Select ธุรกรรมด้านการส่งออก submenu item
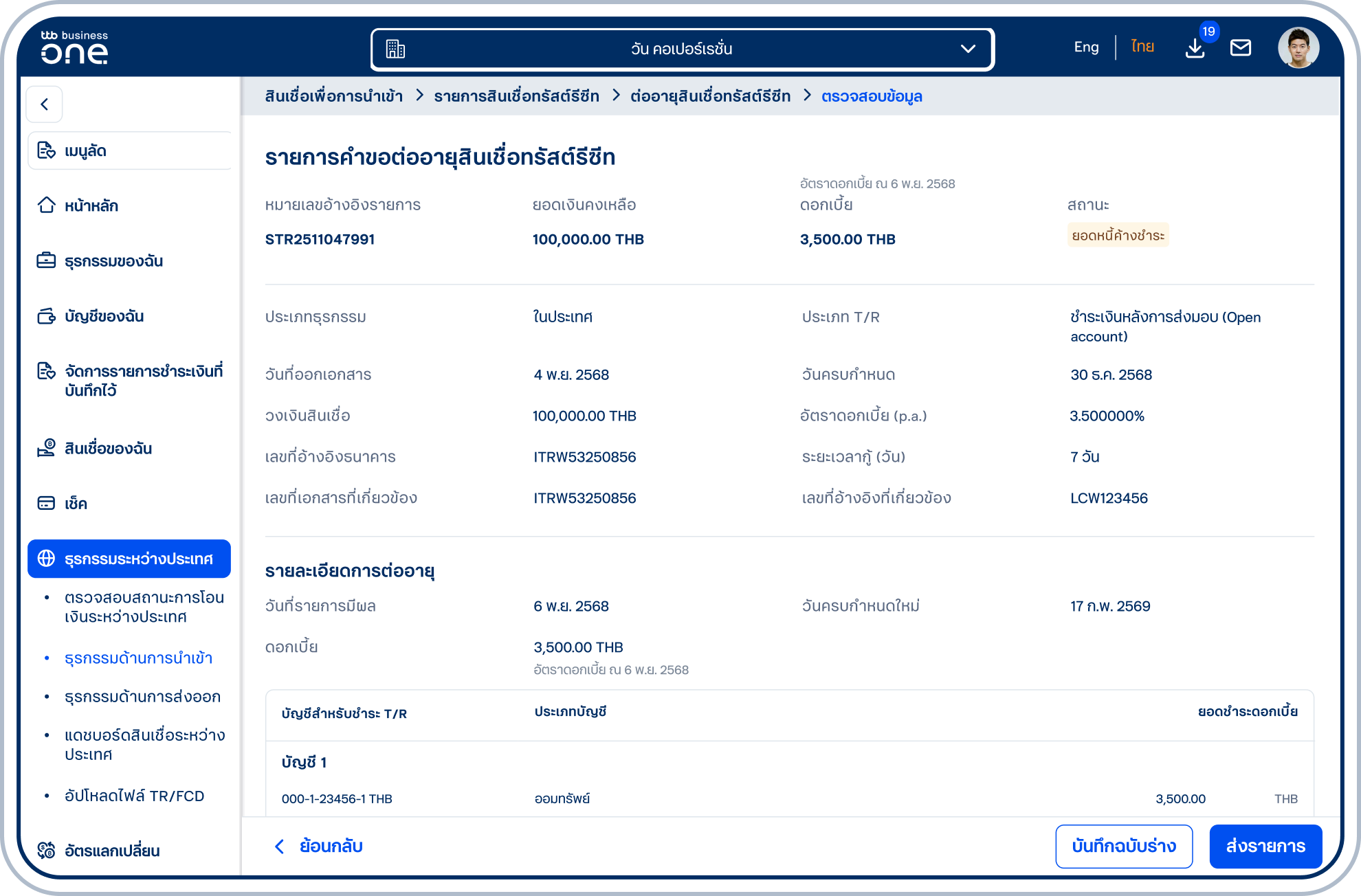1361x896 pixels. 142,697
